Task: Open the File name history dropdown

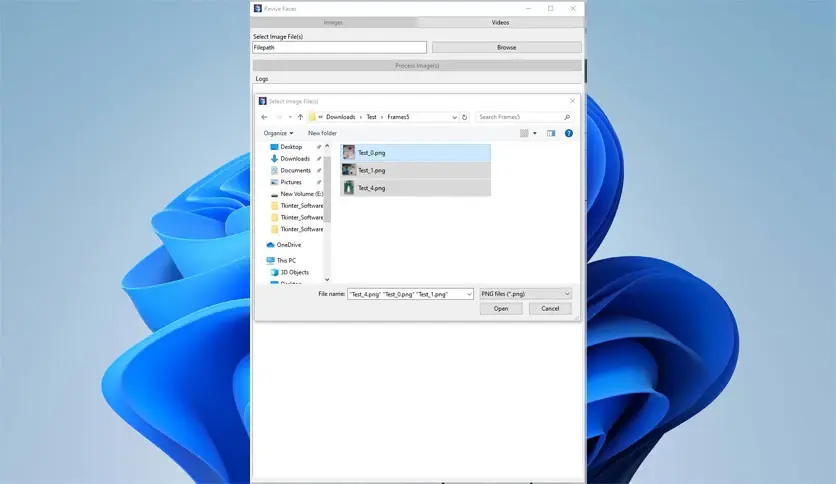Action: click(468, 294)
